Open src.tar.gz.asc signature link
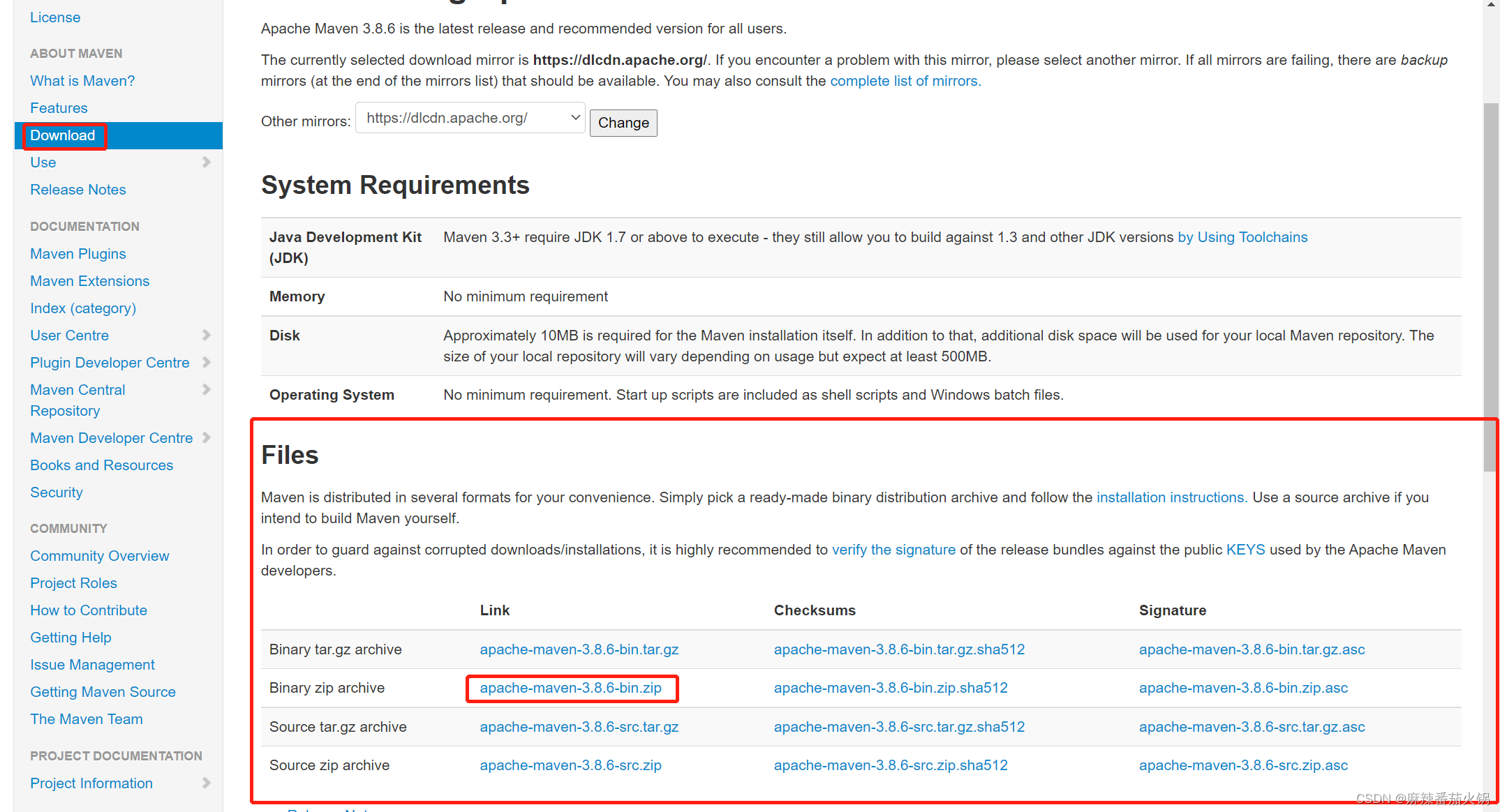The height and width of the screenshot is (812, 1500). point(1252,727)
